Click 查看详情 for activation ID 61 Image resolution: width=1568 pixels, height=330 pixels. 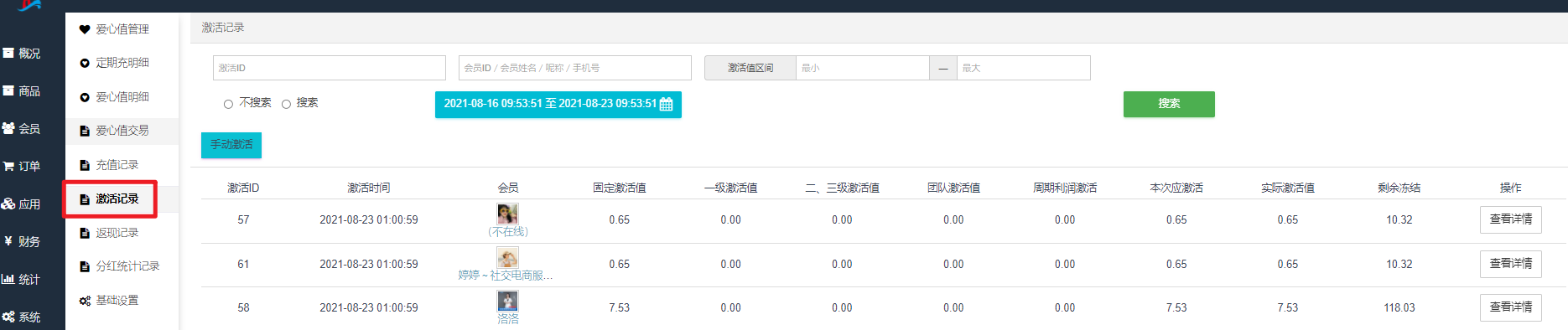coord(1510,264)
